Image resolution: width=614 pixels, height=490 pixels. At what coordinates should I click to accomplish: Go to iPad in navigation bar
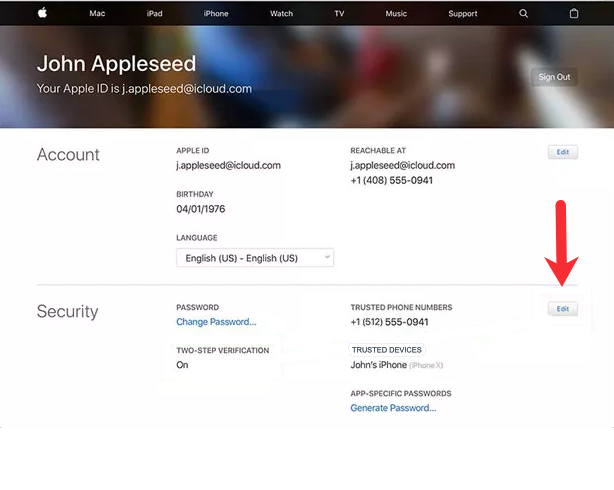click(155, 13)
